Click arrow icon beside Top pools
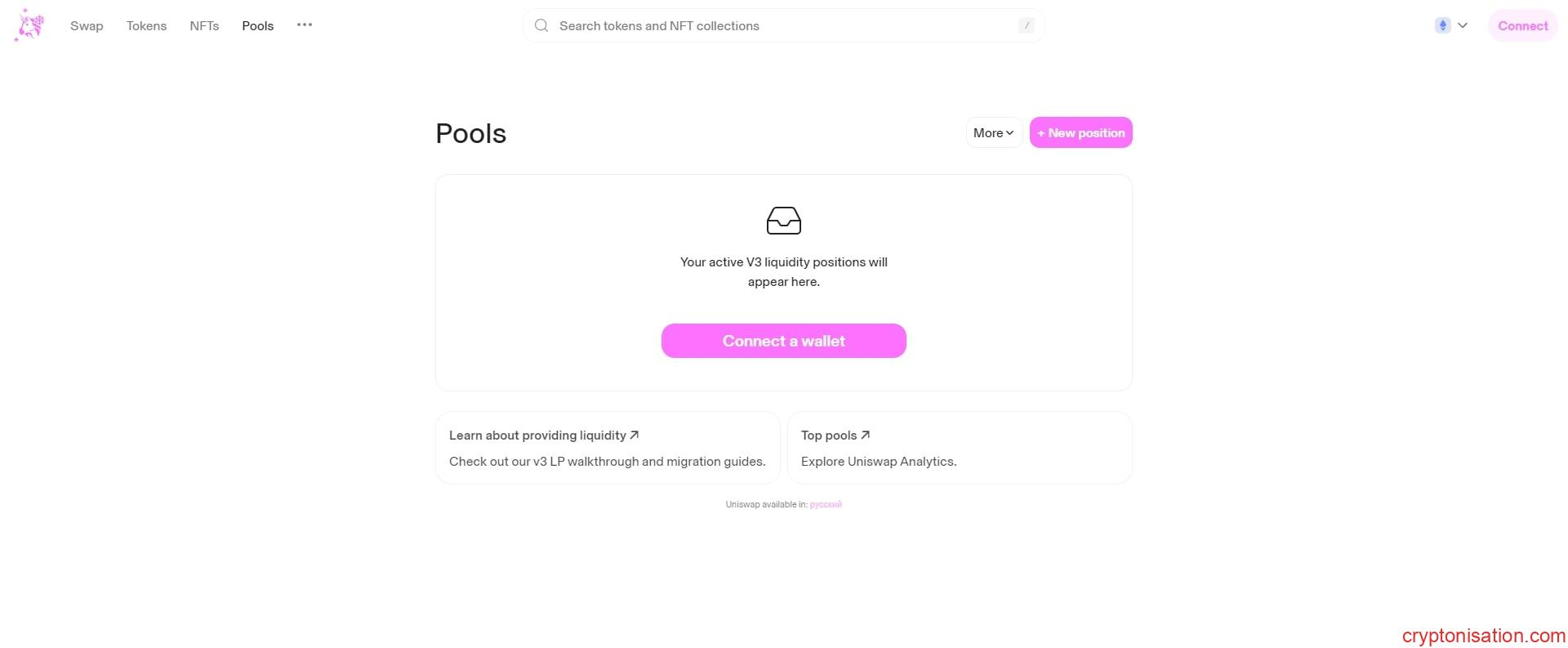 [866, 435]
